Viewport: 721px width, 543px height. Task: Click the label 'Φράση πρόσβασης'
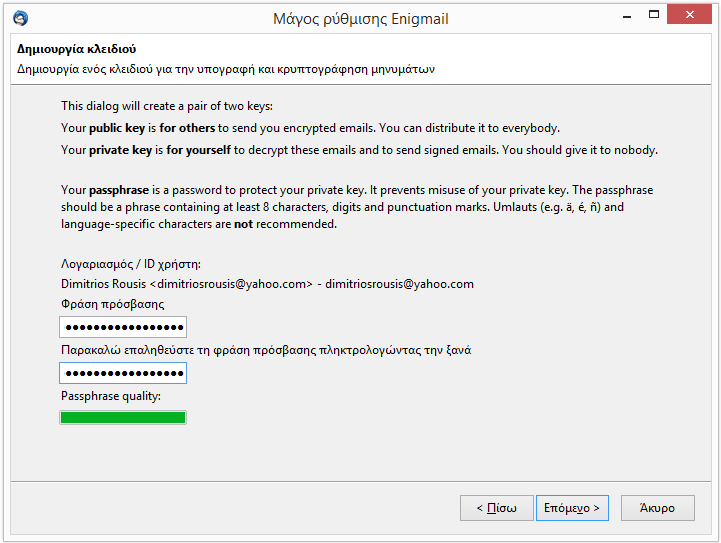click(x=113, y=304)
